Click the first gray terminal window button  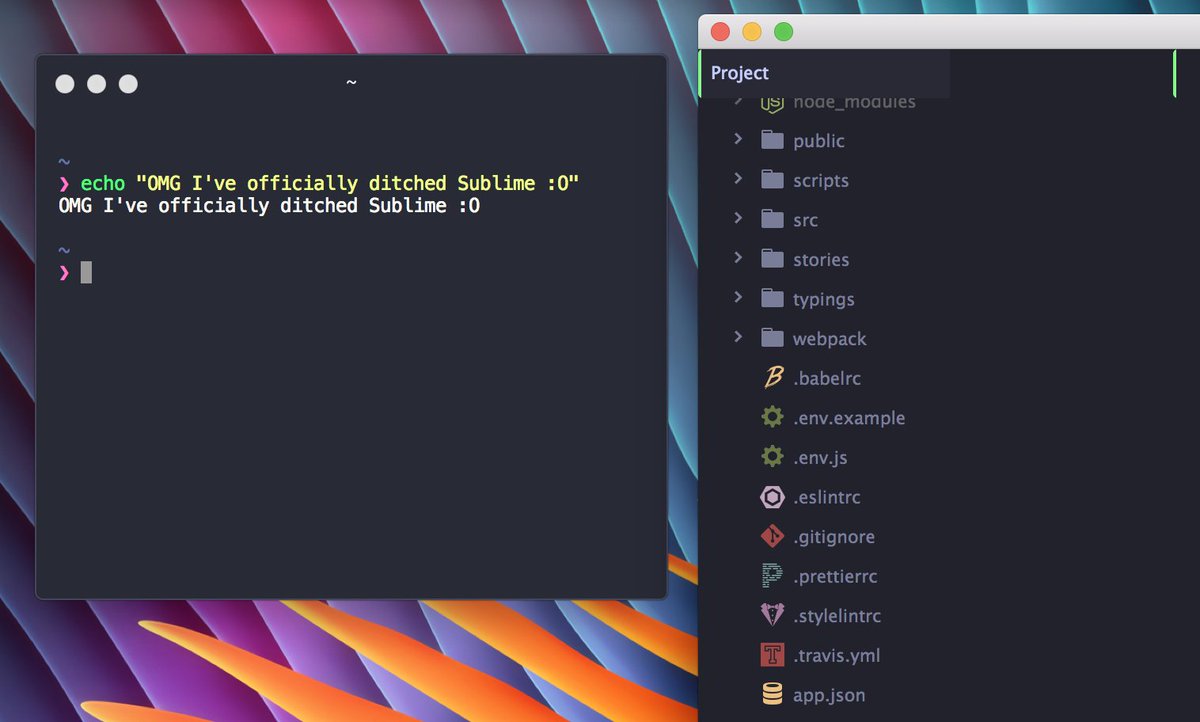click(65, 84)
